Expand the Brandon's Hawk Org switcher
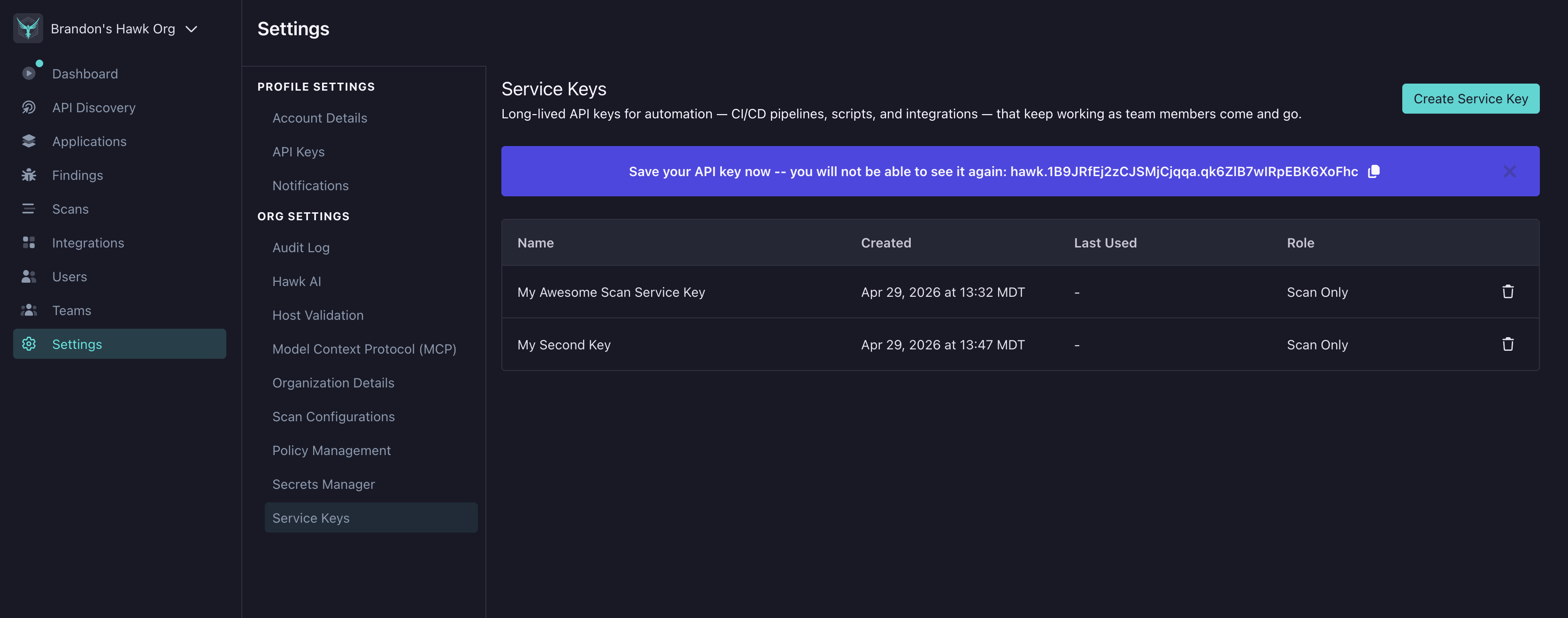This screenshot has height=618, width=1568. (191, 29)
